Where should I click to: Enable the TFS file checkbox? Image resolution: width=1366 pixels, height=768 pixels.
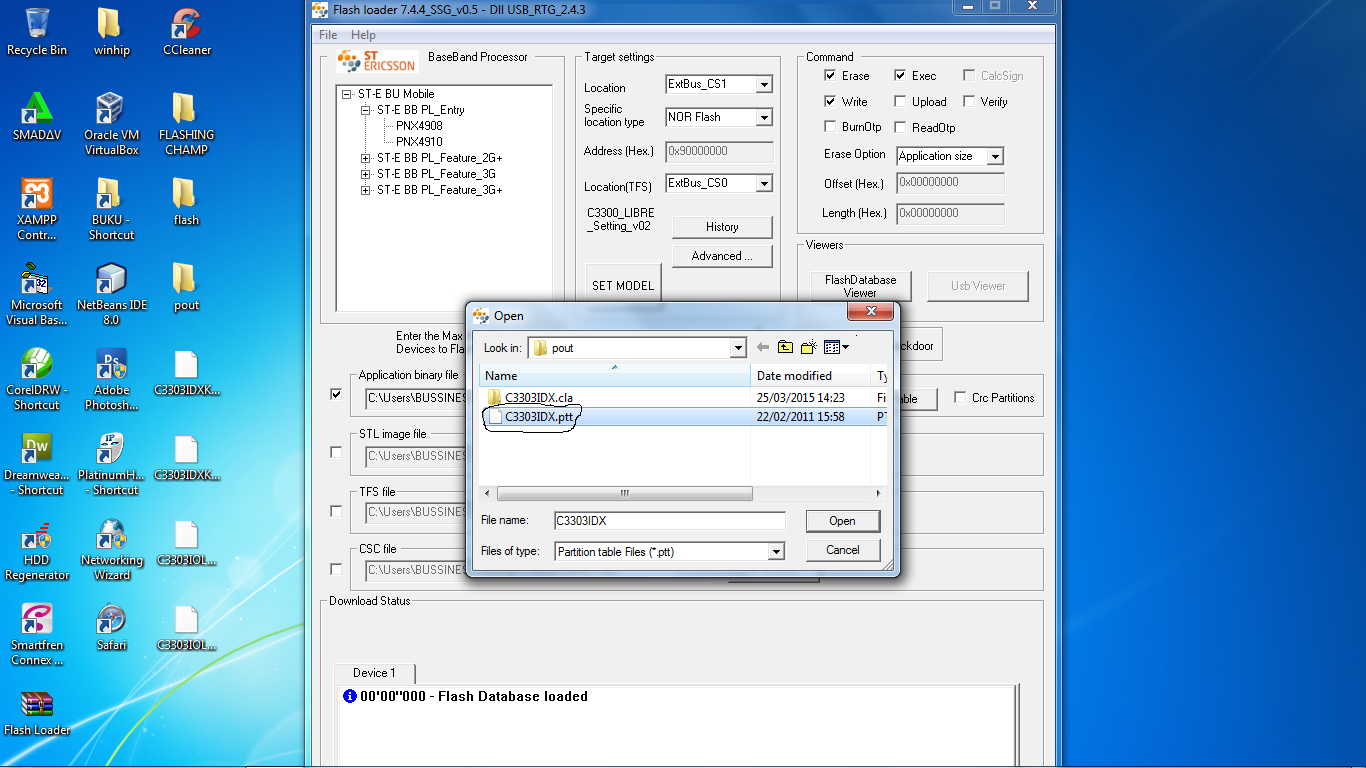[336, 511]
